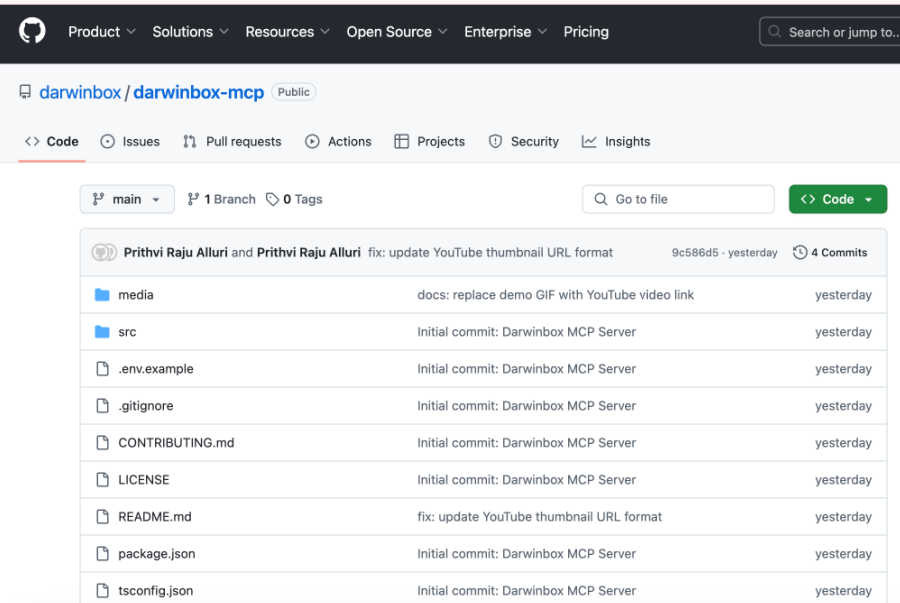View the 0 Tags link
The height and width of the screenshot is (603, 900).
(x=294, y=199)
